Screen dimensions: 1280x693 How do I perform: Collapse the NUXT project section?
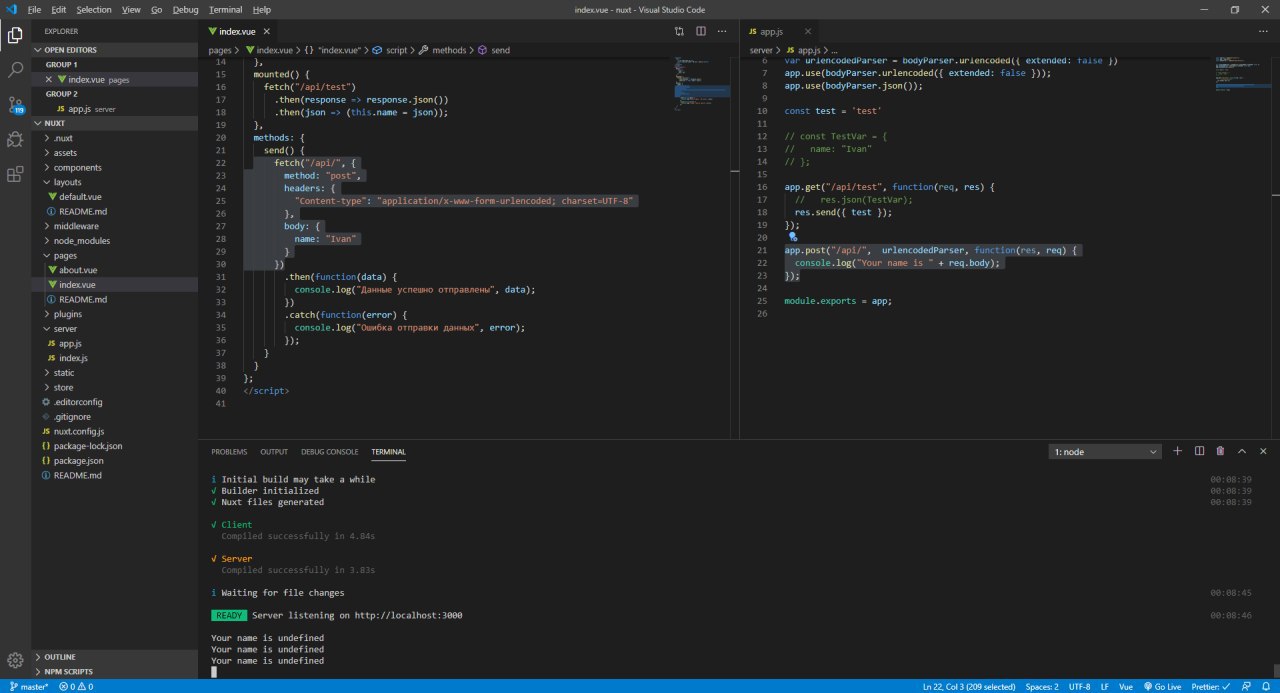coord(116,123)
